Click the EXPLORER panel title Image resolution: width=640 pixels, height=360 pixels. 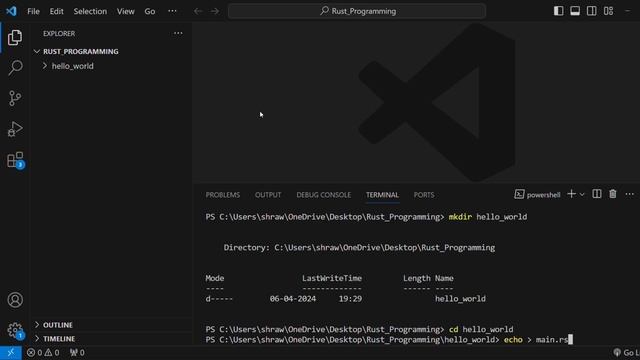tap(59, 33)
